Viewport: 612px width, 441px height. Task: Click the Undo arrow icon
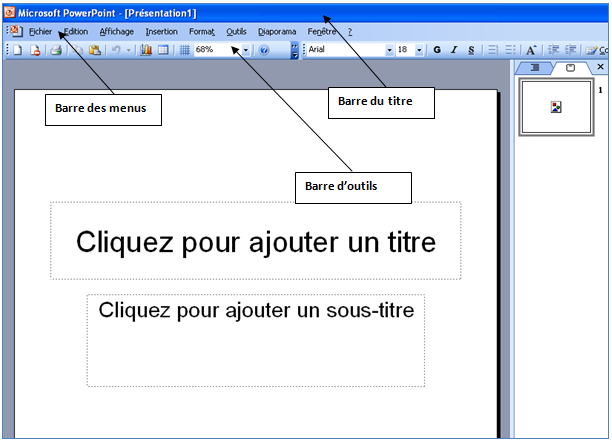(x=116, y=50)
